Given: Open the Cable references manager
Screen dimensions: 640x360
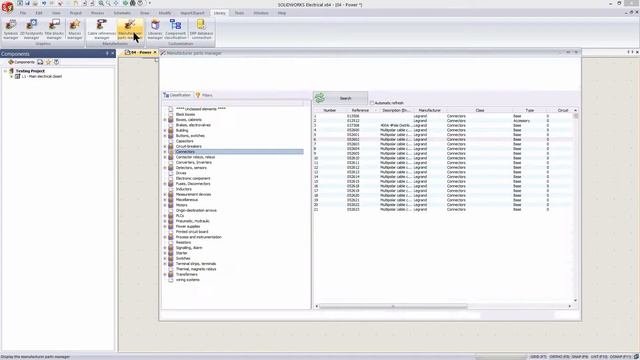Looking at the screenshot, I should (x=102, y=29).
